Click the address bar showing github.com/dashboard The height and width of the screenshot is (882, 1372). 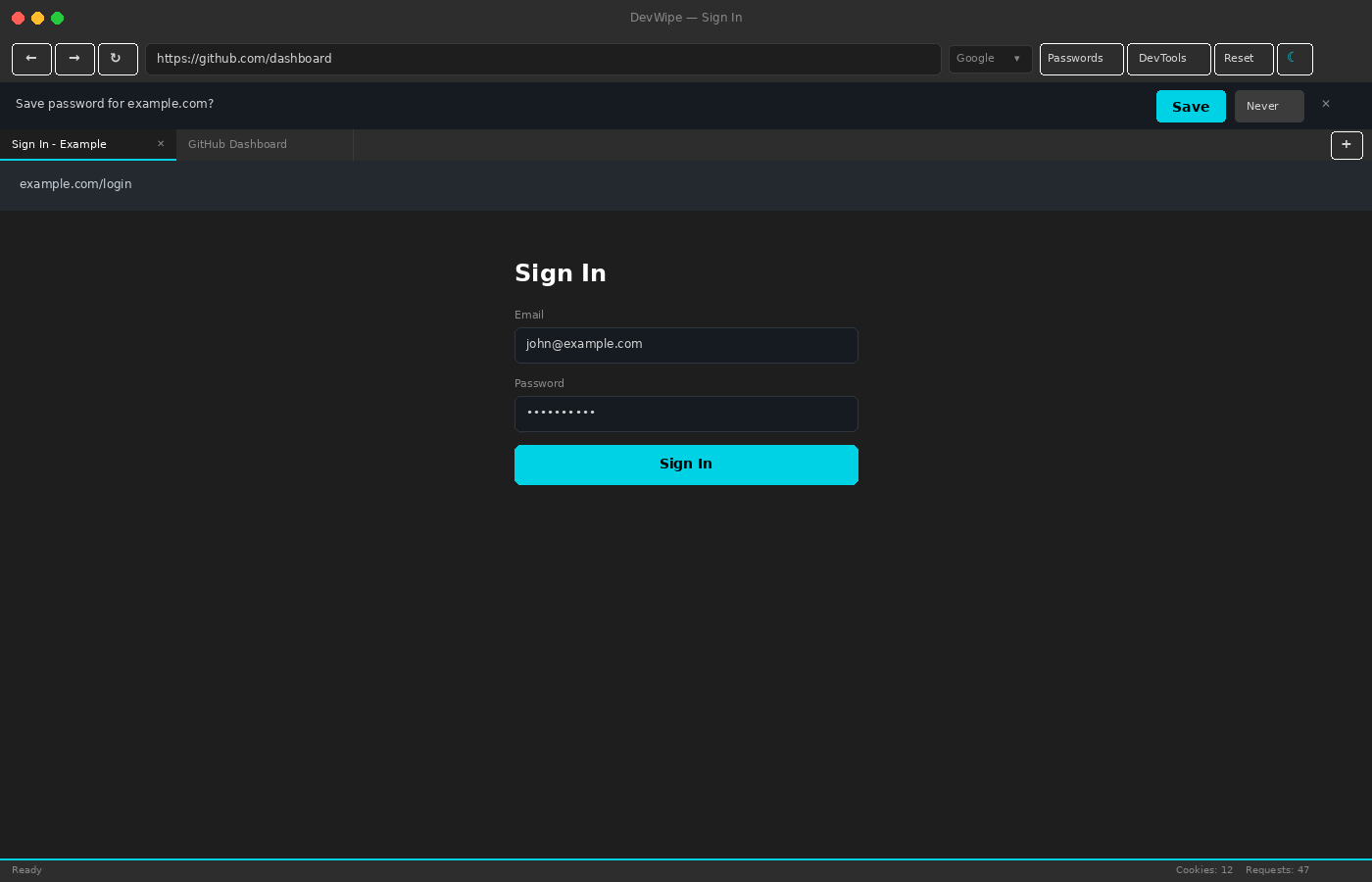[543, 59]
